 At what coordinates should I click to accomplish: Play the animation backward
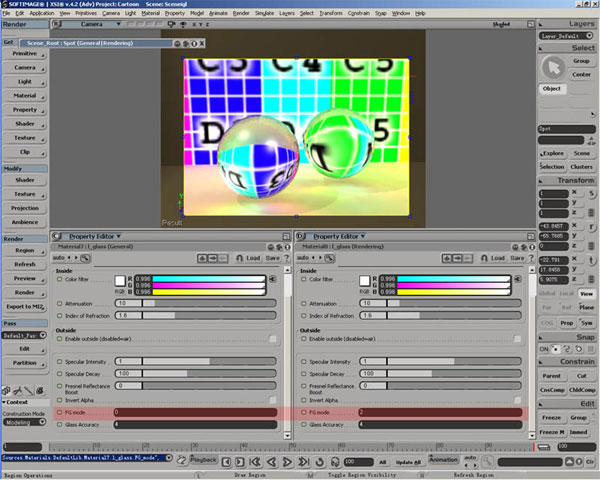[271, 462]
